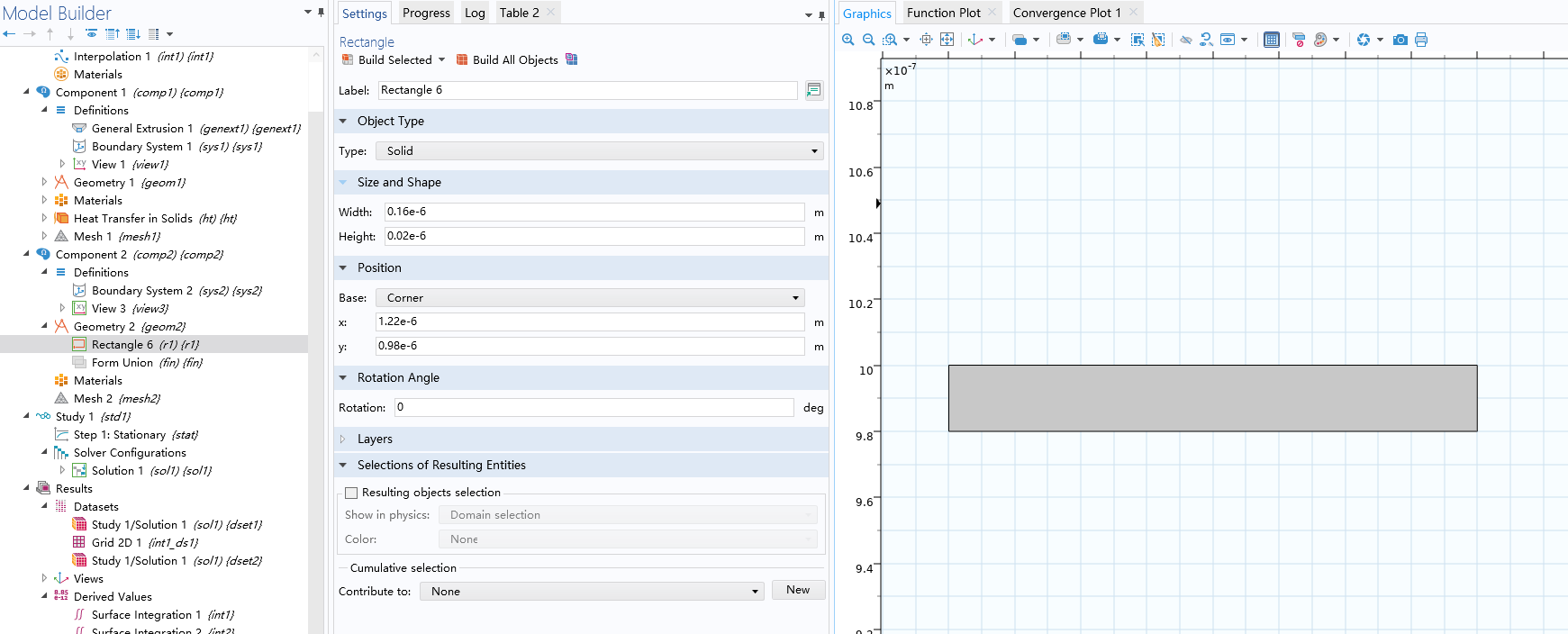Open the Base dropdown showing Corner

coord(590,298)
